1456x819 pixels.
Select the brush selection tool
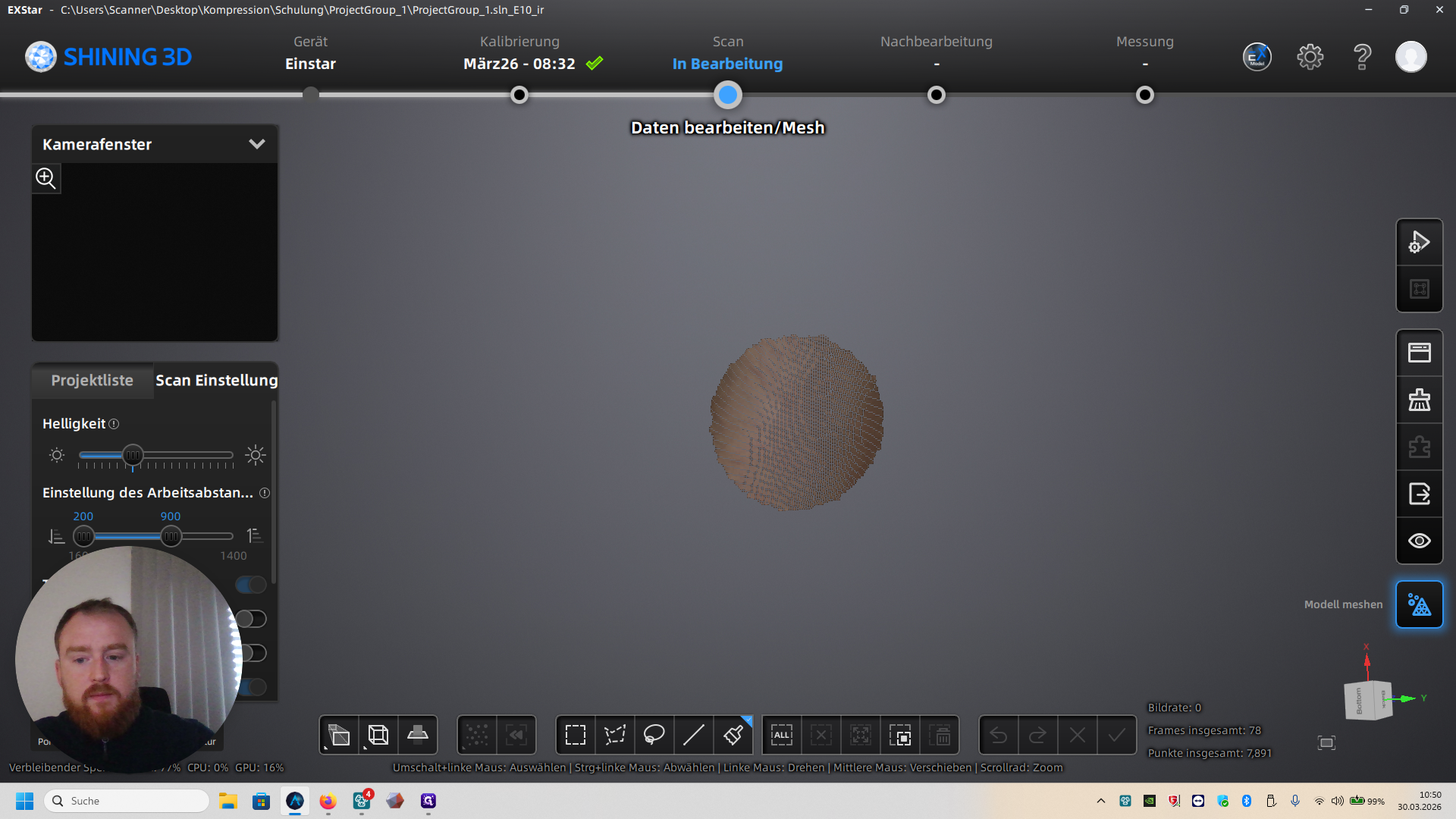tap(733, 735)
